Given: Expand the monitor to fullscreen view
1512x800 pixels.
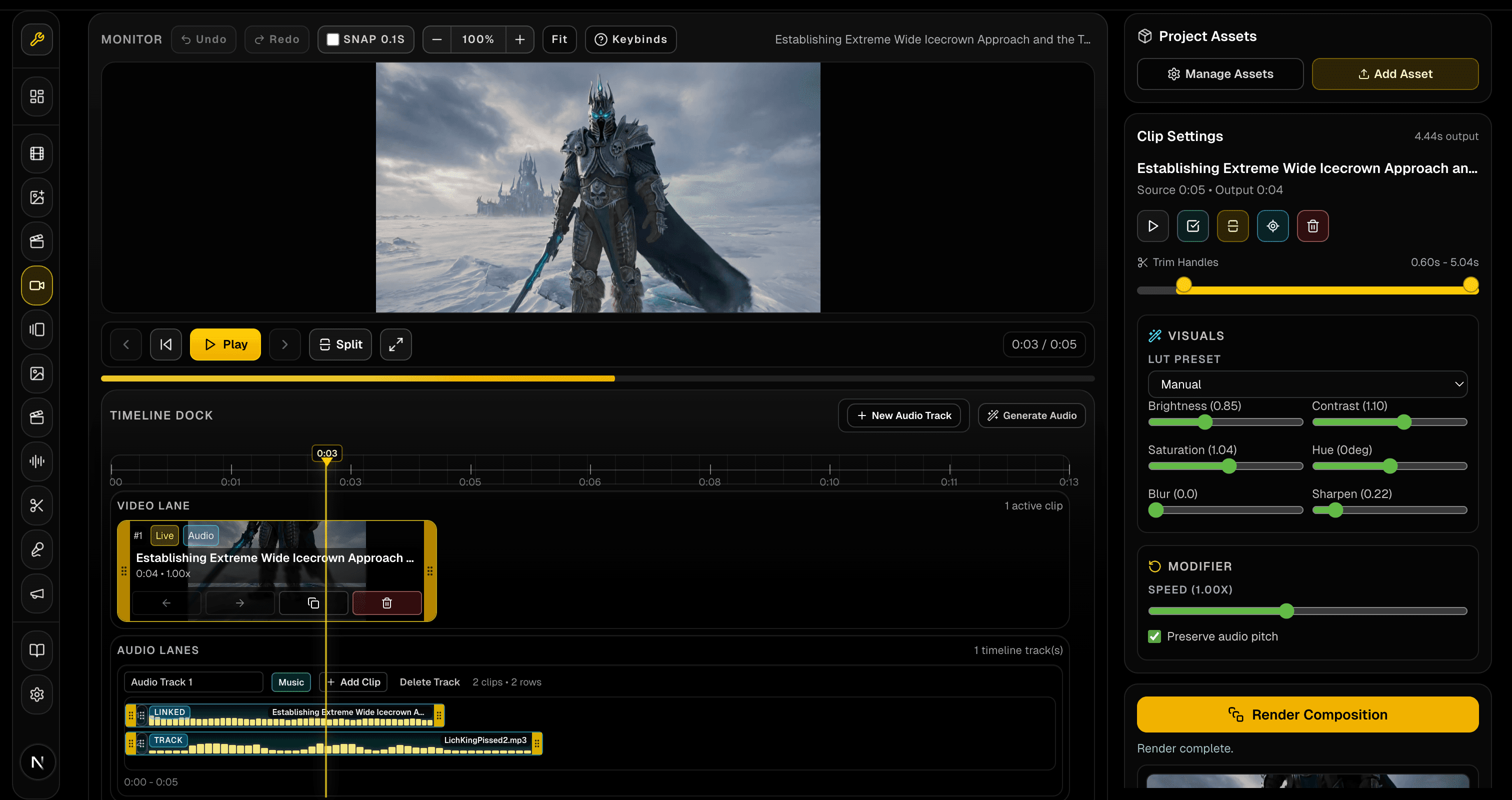Looking at the screenshot, I should tap(395, 344).
